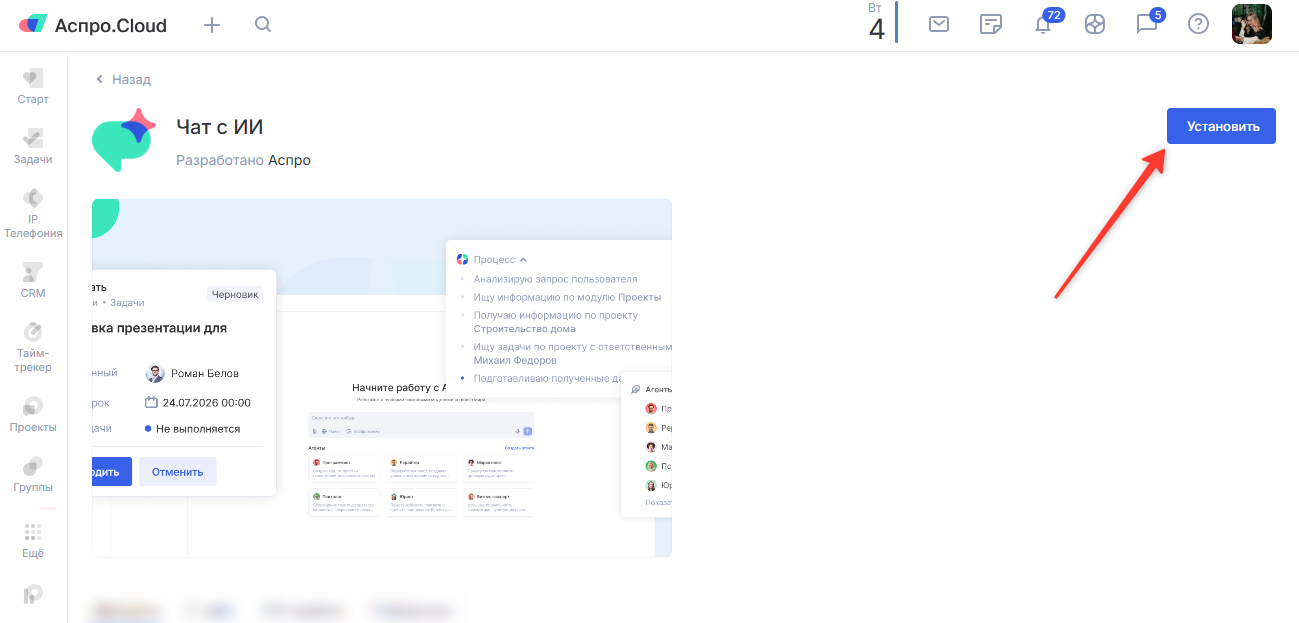Click the Михаил Федоров text
Screen dimensions: 1299x623
click(x=515, y=360)
